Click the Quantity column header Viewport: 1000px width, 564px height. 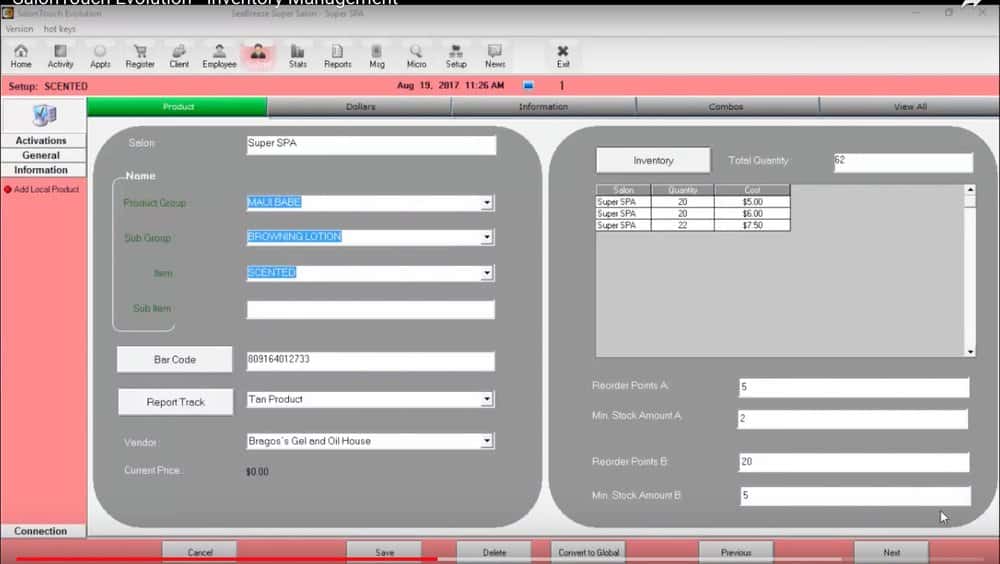pos(682,190)
